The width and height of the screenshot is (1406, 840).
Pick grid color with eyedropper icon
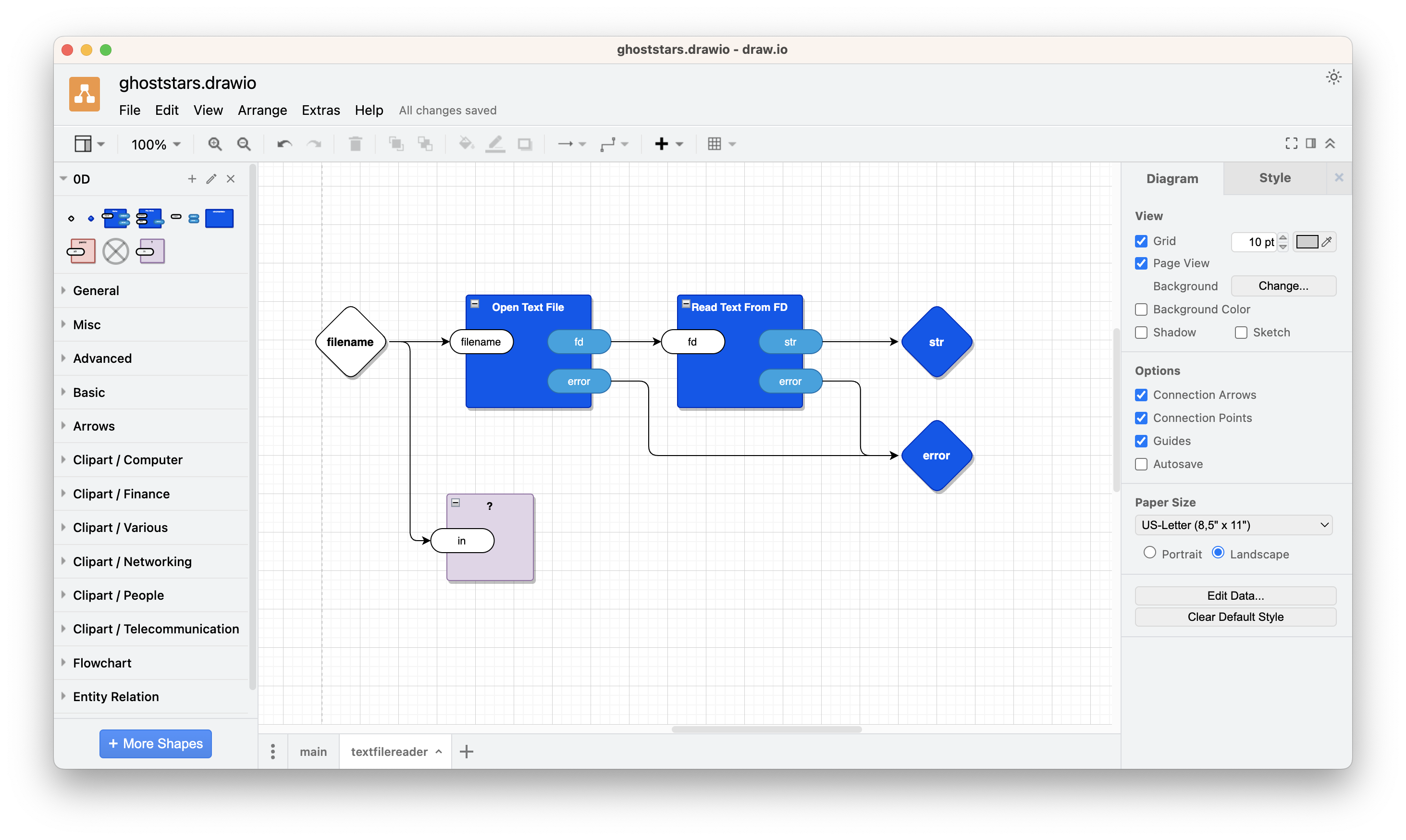pos(1327,242)
